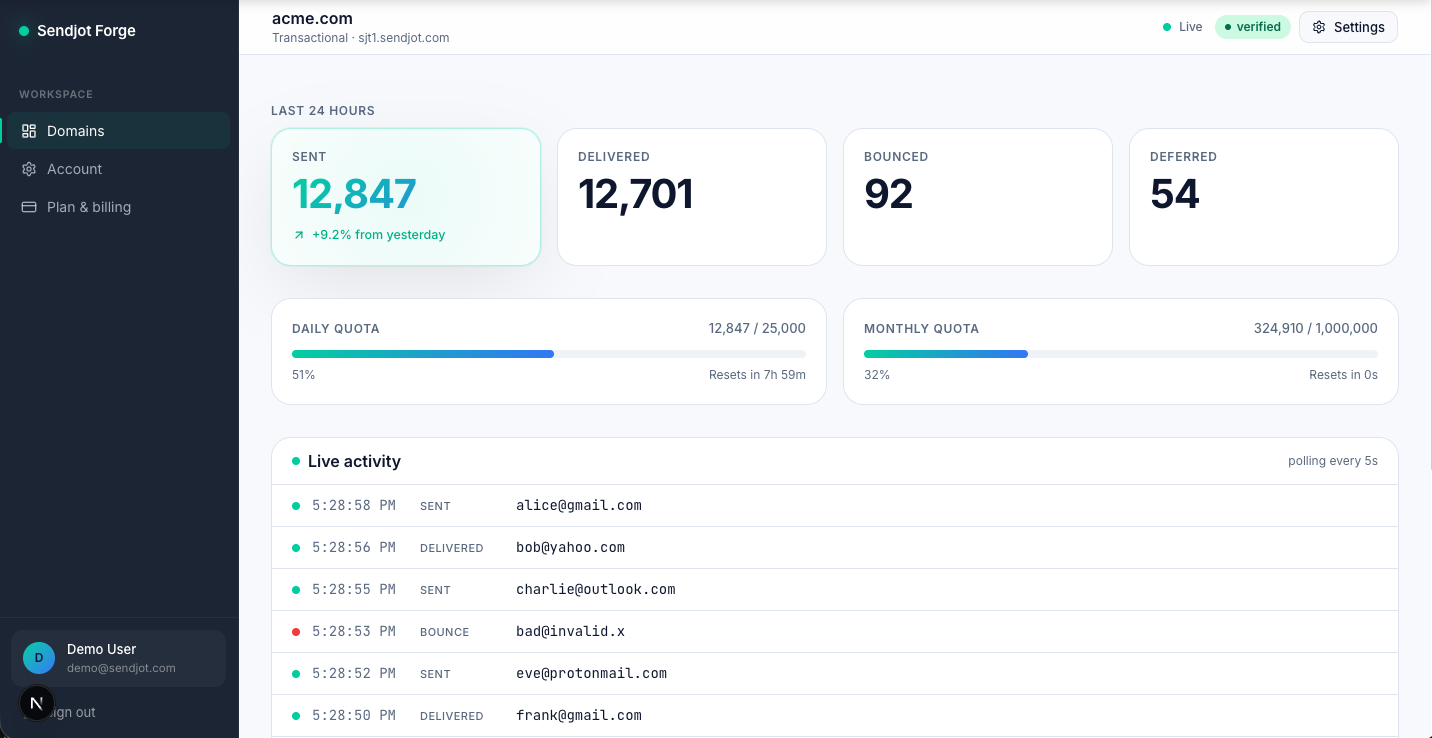Click the +9.2% from yesterday trend arrow

pos(298,235)
